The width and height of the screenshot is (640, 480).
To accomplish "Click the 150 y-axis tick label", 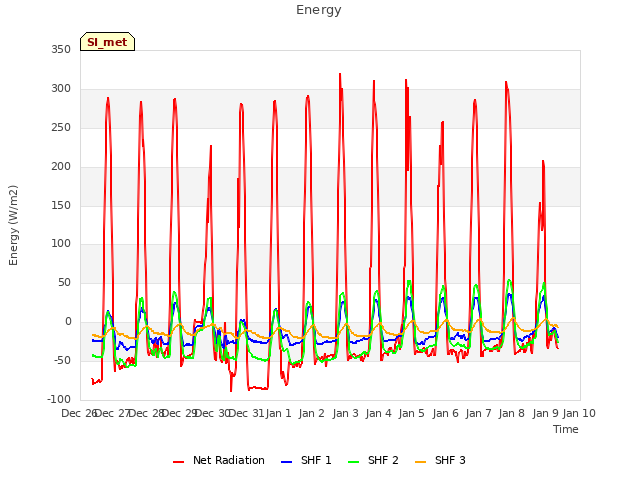I will tap(61, 205).
